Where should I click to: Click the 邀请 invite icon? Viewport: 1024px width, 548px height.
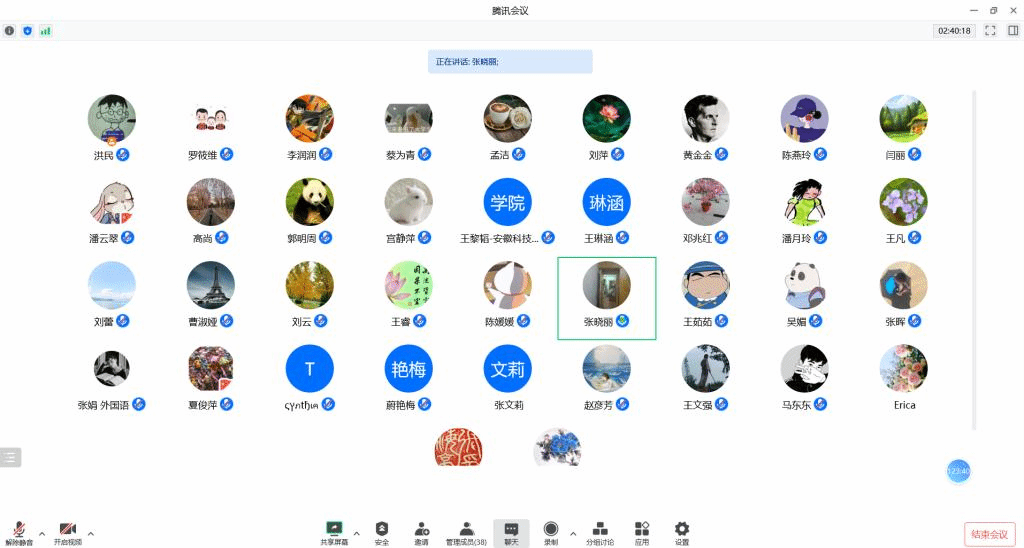coord(421,531)
